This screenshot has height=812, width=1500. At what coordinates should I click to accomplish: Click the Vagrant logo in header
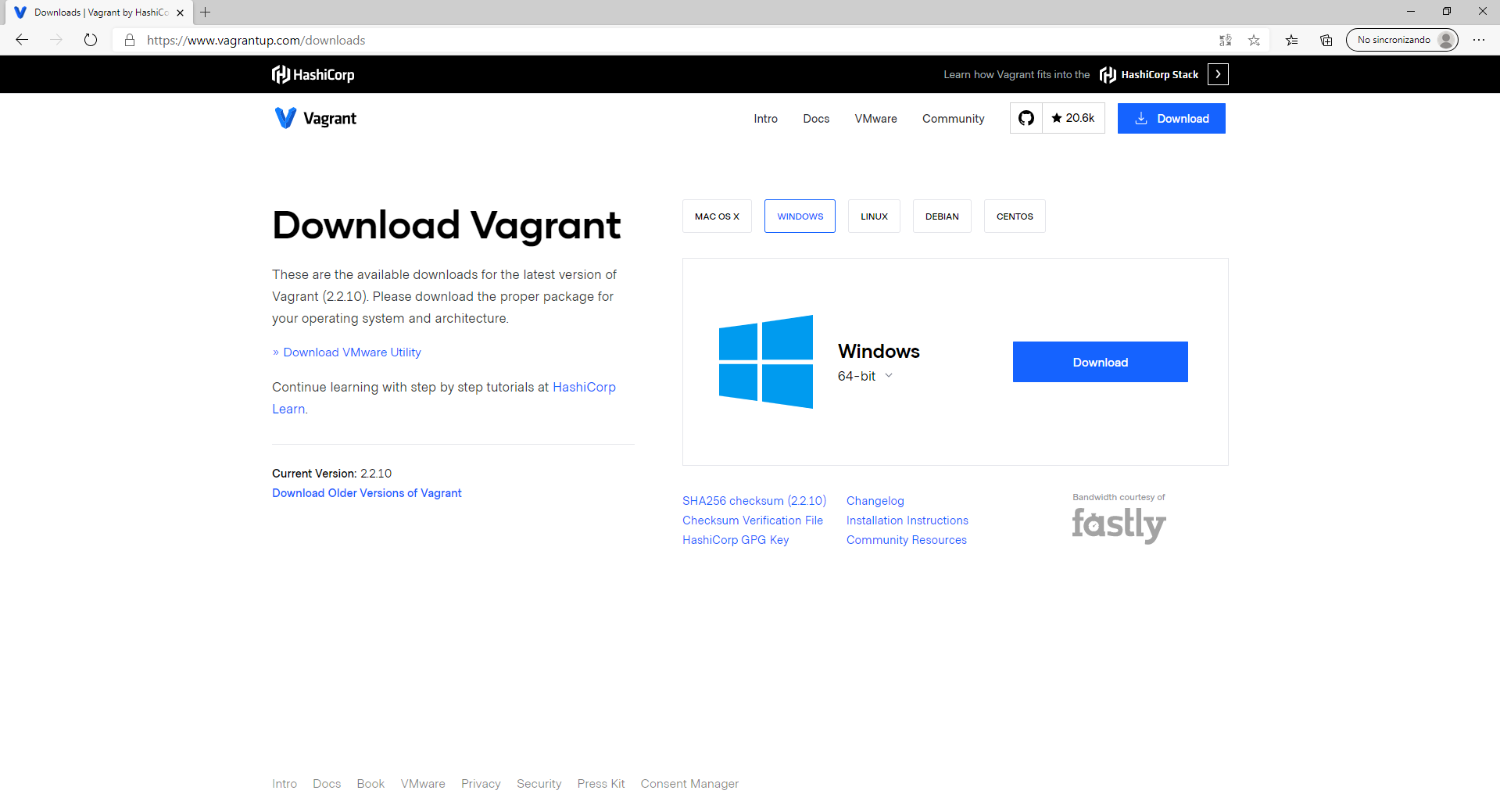tap(314, 118)
